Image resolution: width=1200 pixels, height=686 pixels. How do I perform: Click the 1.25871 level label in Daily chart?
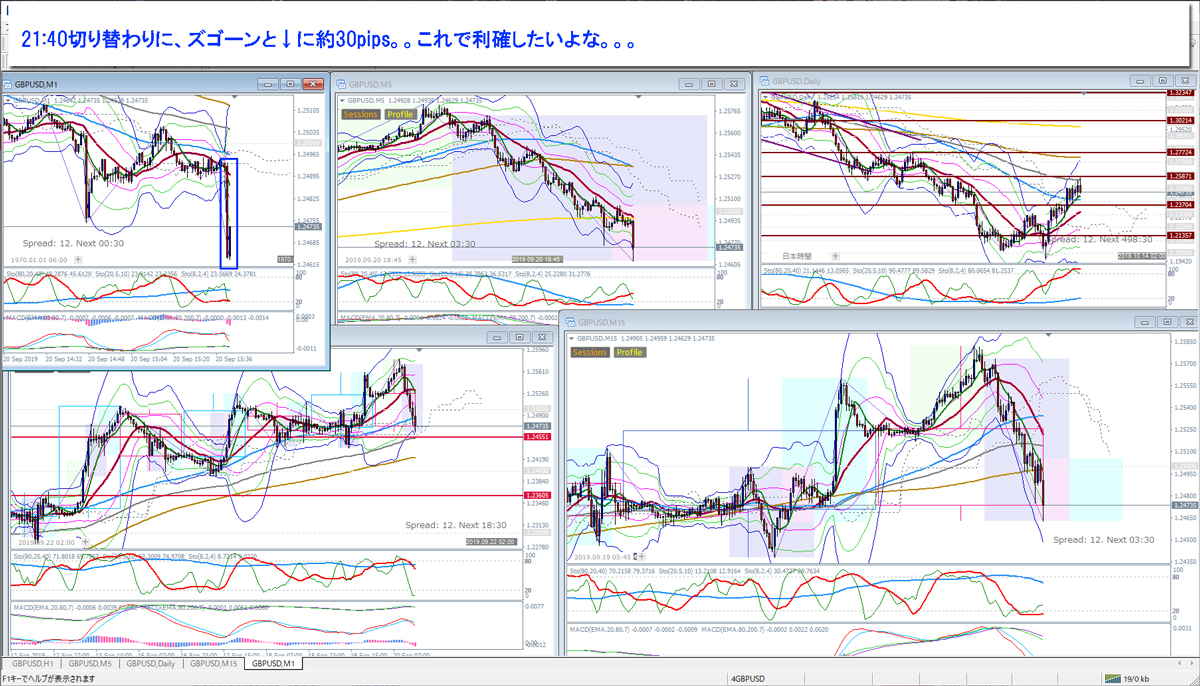click(x=1181, y=176)
